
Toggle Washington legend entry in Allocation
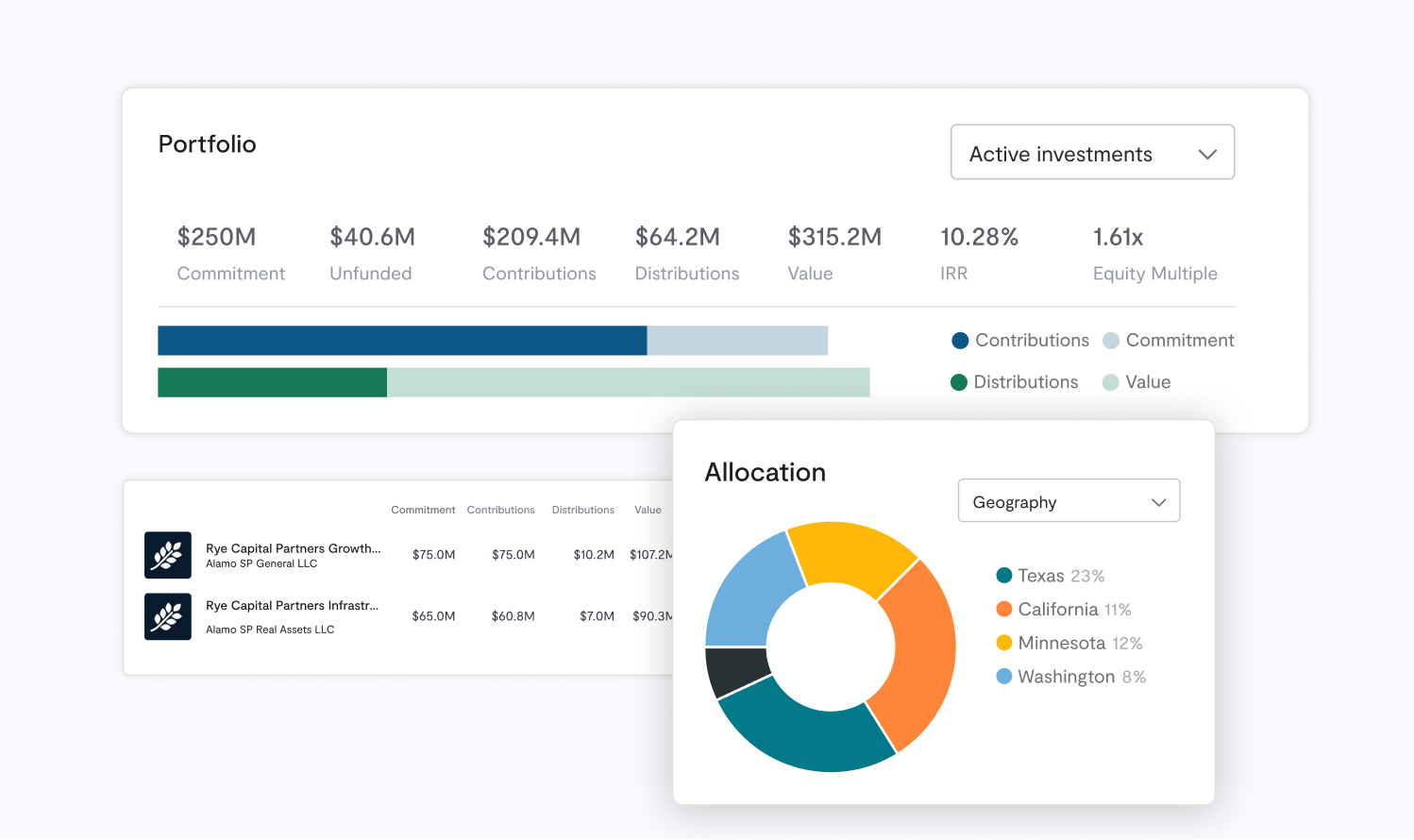pyautogui.click(x=1070, y=677)
